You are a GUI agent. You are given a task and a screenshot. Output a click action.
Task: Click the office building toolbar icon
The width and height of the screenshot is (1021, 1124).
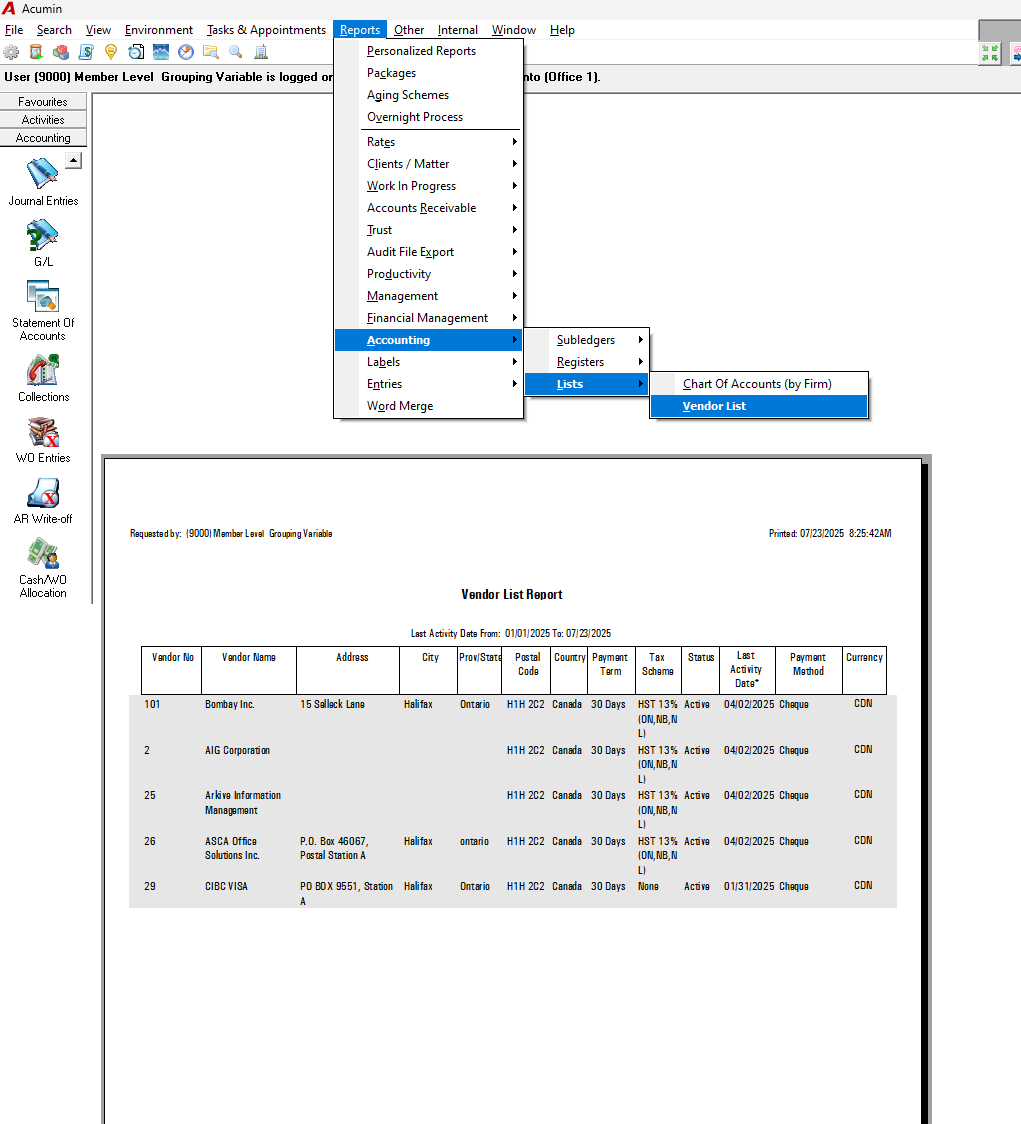tap(261, 52)
